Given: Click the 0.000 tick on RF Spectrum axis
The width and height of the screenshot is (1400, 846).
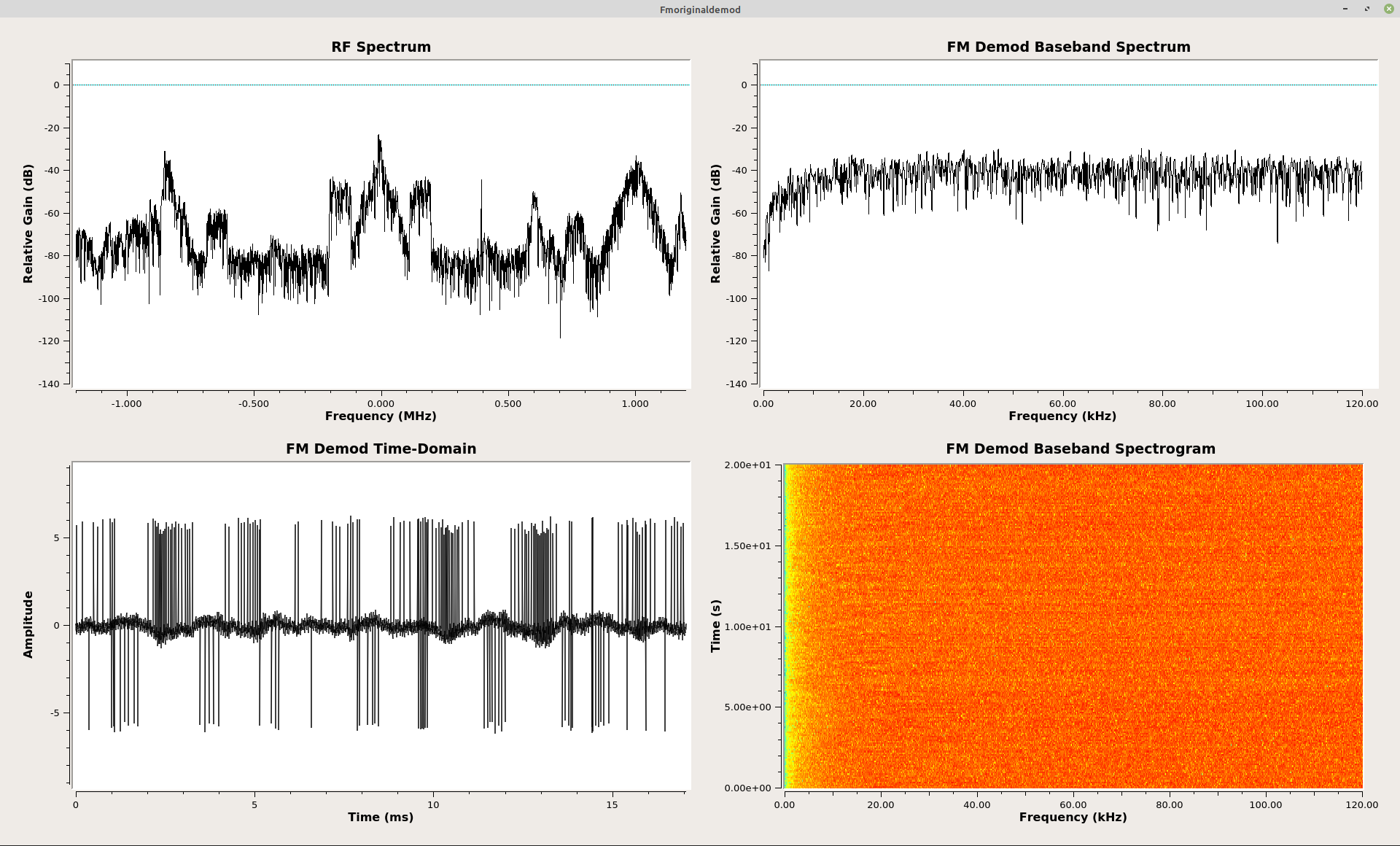Looking at the screenshot, I should 381,403.
